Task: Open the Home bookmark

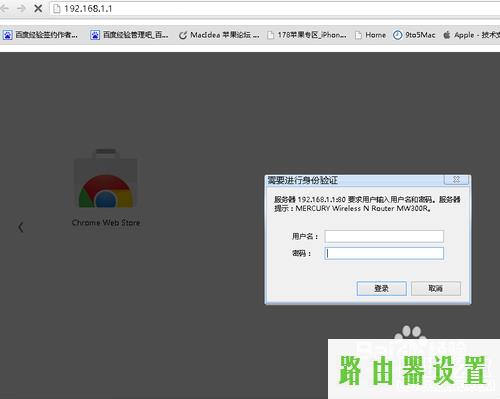Action: tap(370, 35)
